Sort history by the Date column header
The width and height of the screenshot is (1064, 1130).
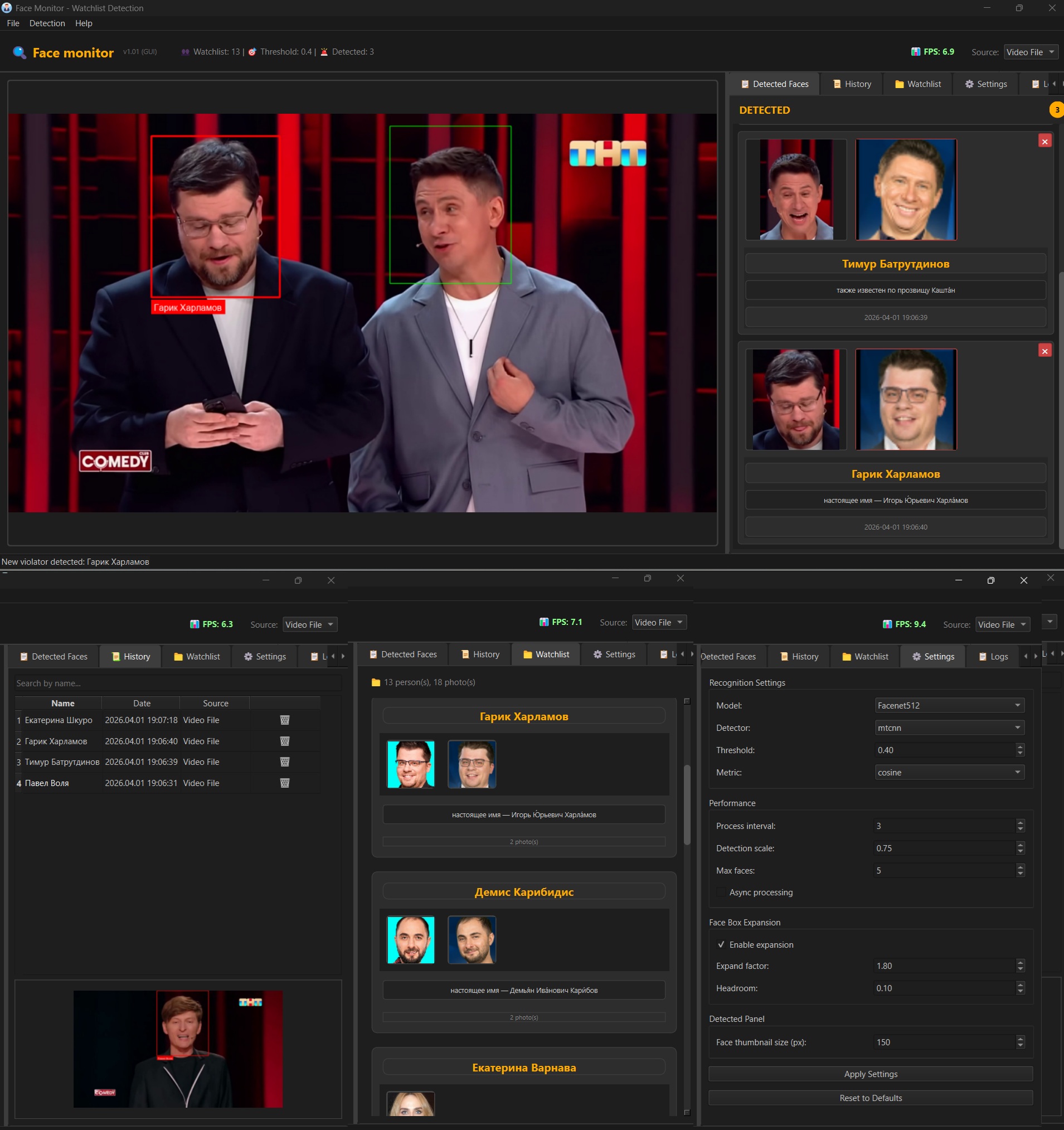(142, 703)
